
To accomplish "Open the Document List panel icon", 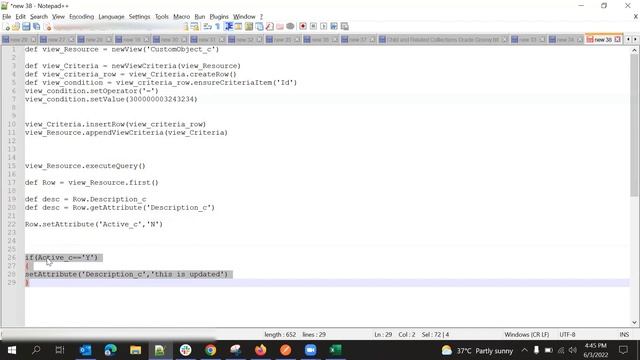I will (259, 27).
